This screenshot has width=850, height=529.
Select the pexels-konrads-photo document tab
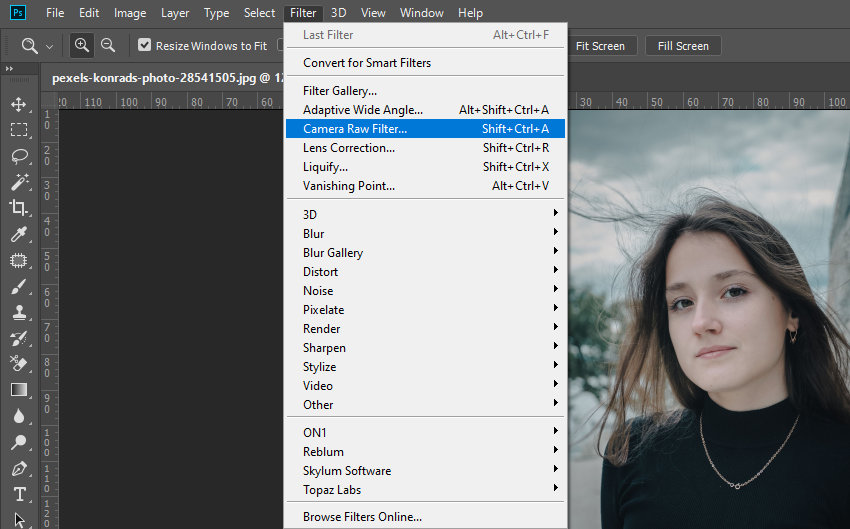coord(168,78)
